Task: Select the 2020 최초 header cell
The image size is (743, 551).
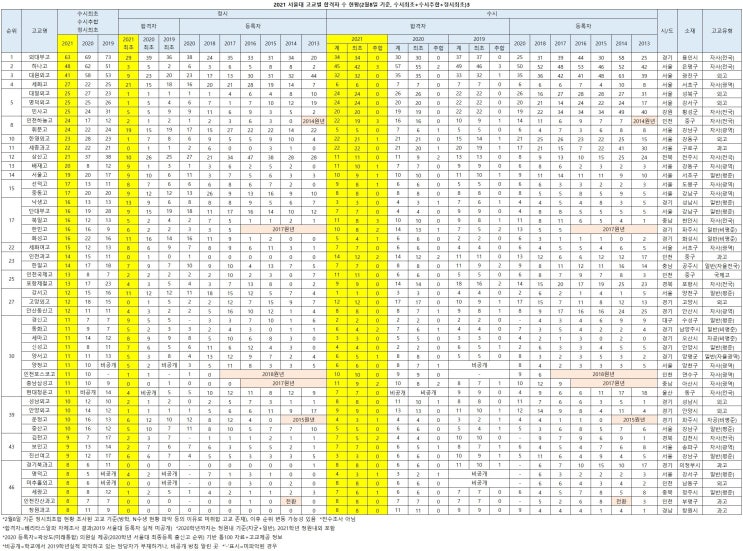Action: (149, 43)
